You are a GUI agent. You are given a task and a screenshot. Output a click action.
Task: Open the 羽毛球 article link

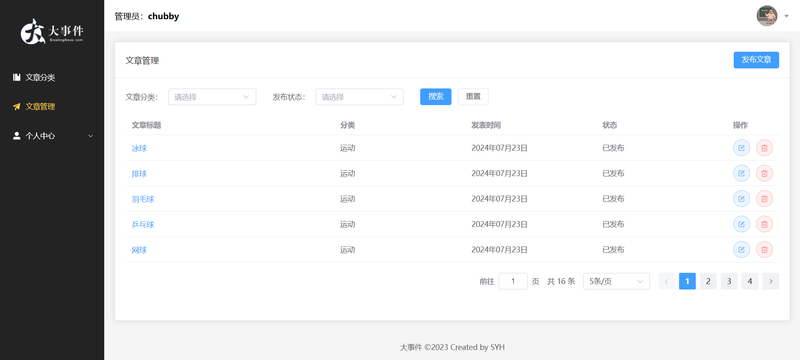pyautogui.click(x=143, y=199)
